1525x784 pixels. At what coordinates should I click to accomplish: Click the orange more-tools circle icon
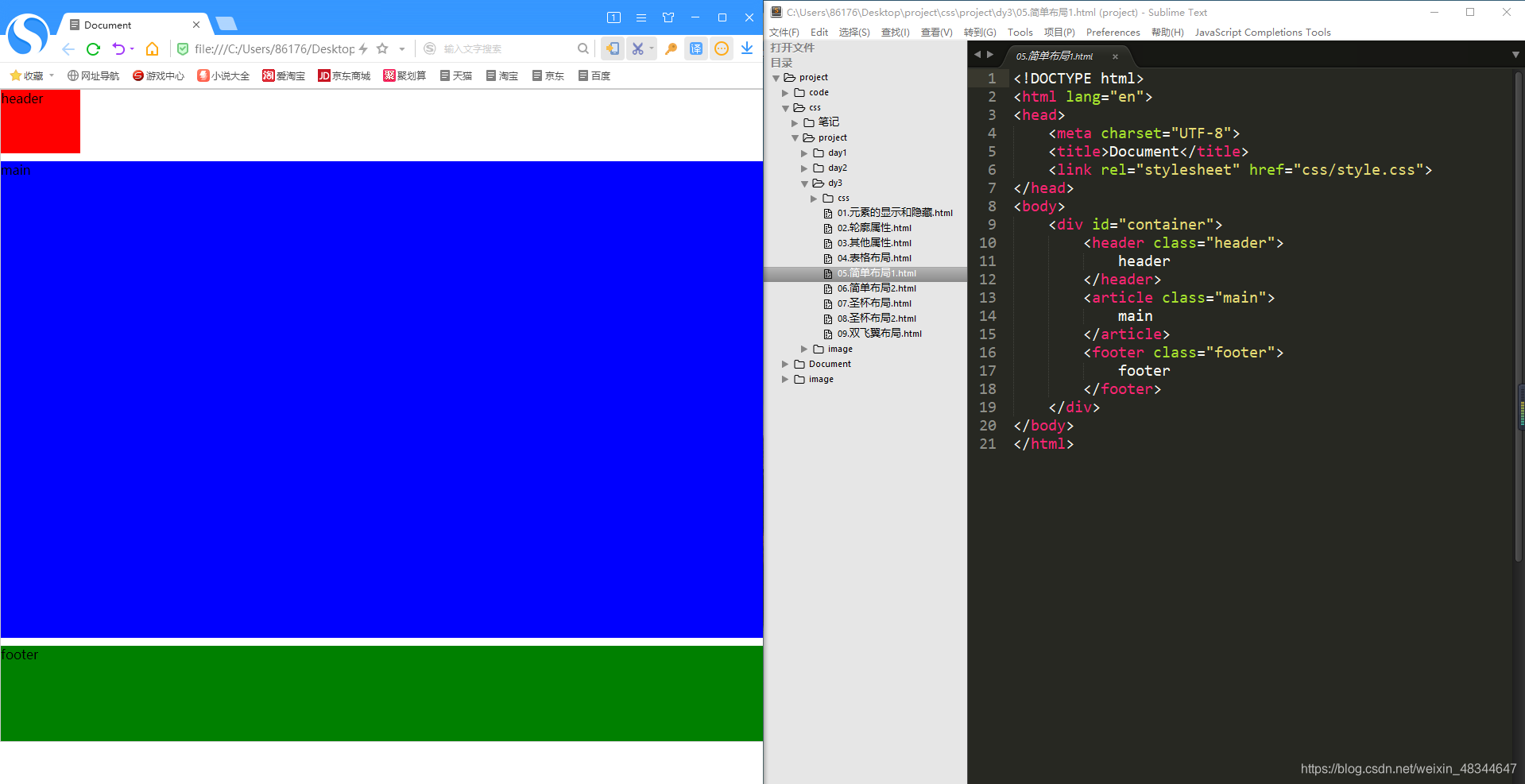pos(722,49)
